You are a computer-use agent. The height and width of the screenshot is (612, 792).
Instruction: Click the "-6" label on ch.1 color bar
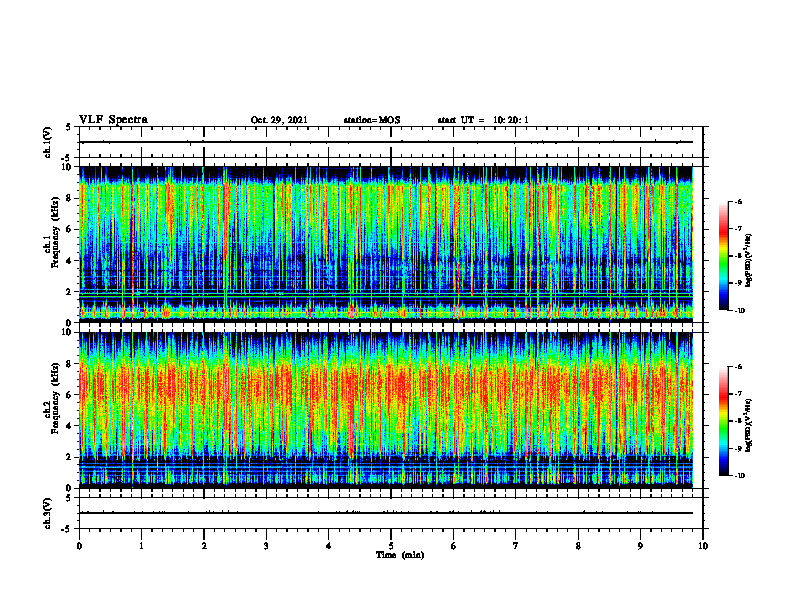pyautogui.click(x=738, y=202)
